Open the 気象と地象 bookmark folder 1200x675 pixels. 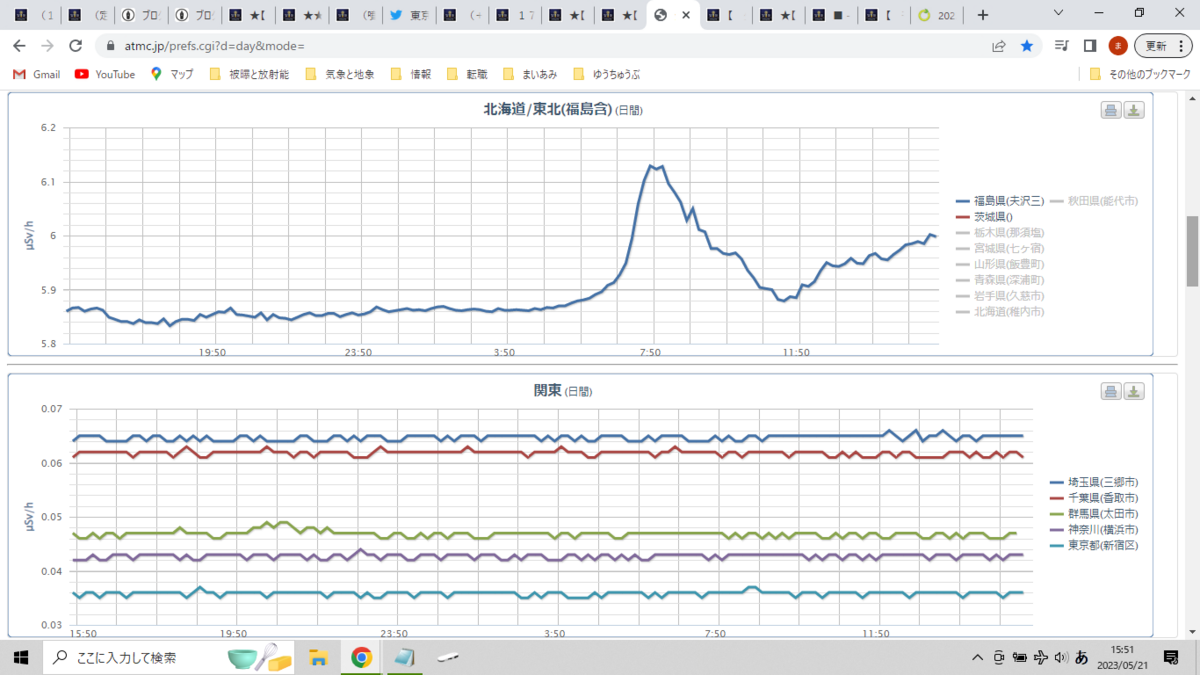tap(340, 74)
